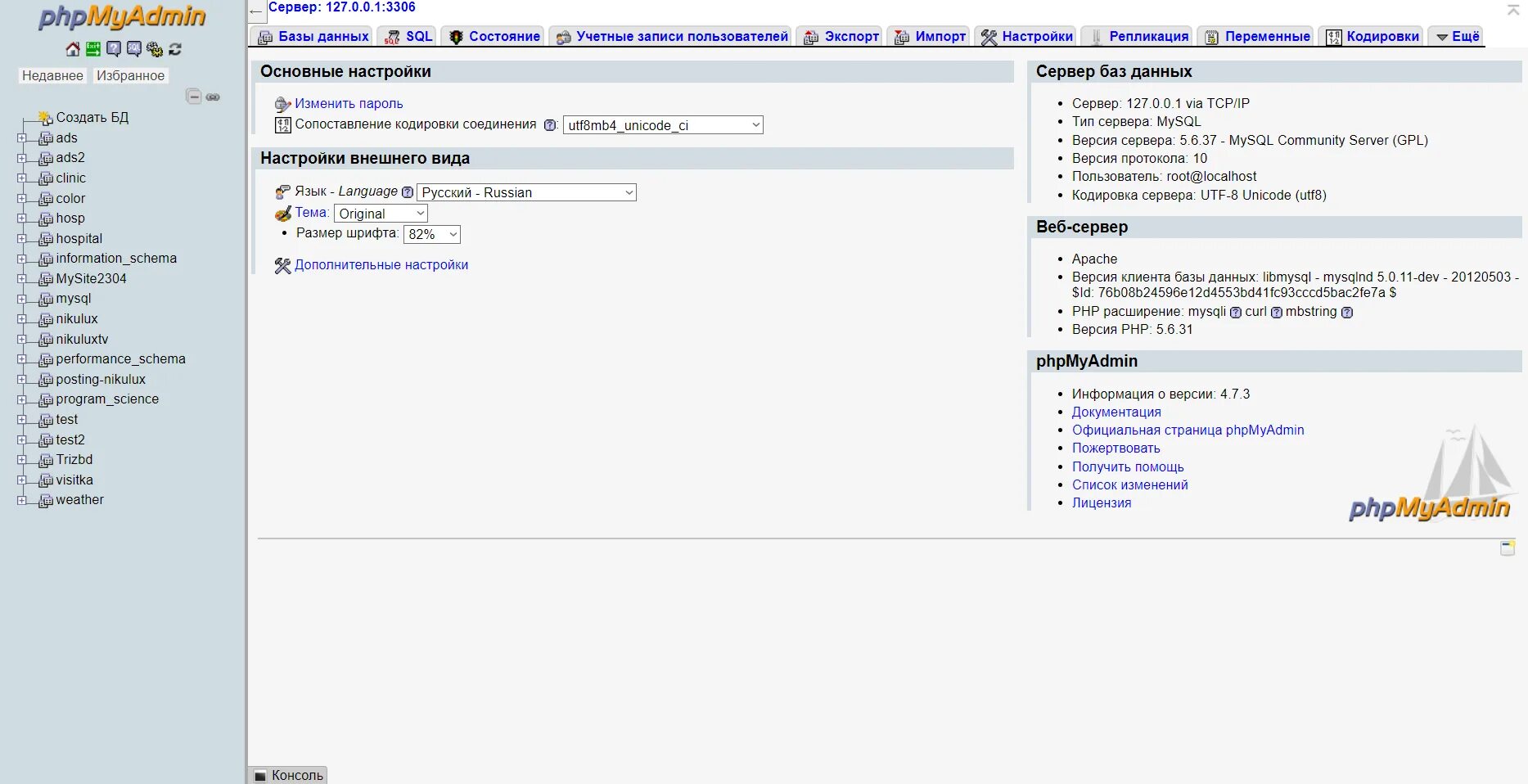Go to the Состояние tab

pos(494,36)
